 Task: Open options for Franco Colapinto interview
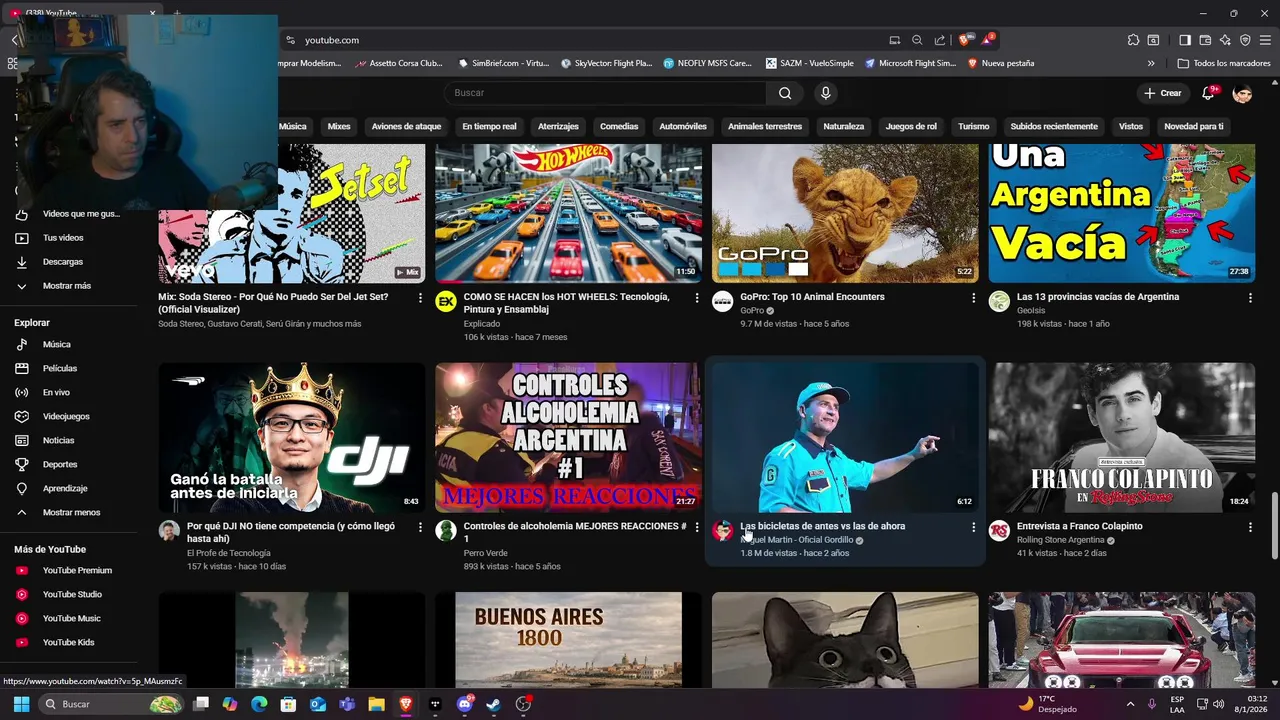(x=1250, y=527)
